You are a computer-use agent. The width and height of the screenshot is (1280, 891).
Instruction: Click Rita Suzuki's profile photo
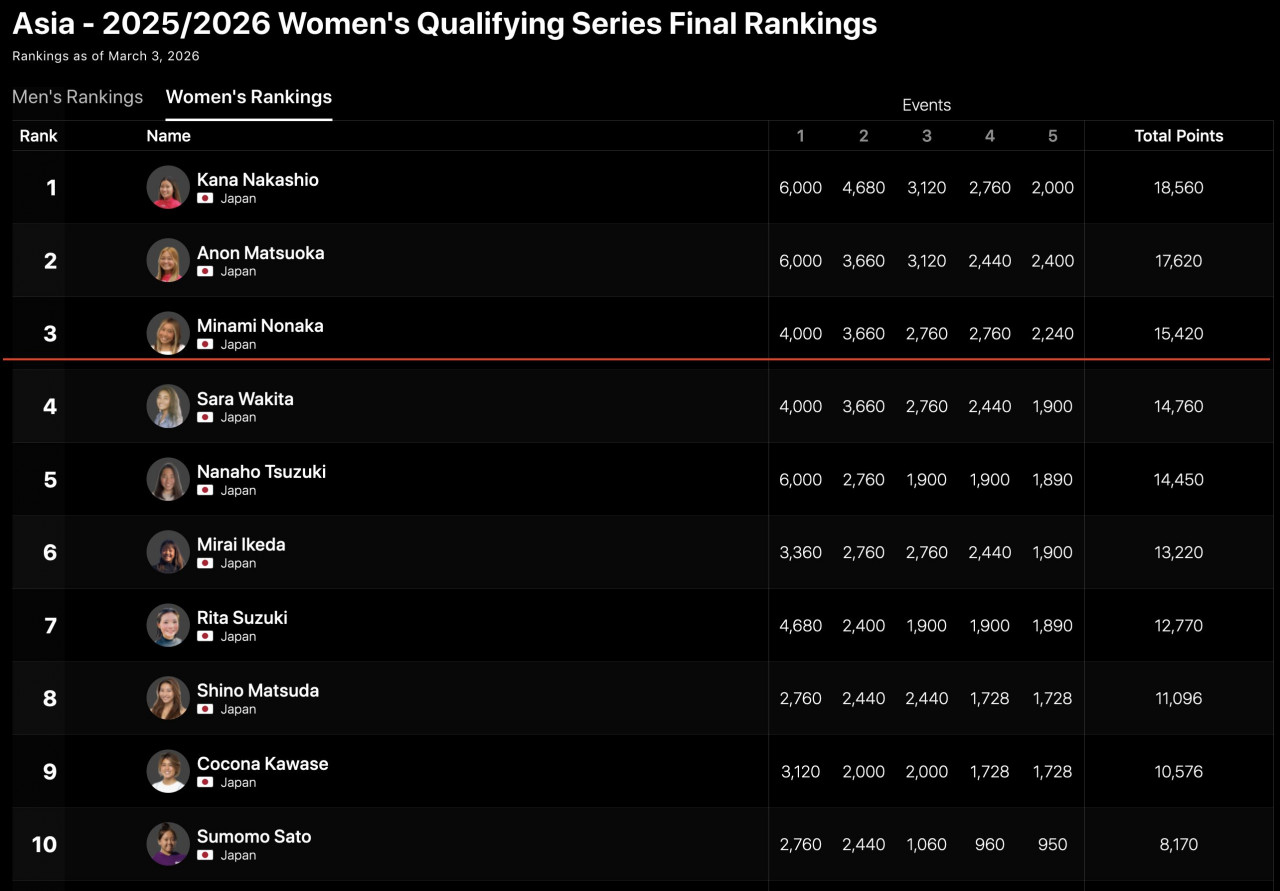tap(168, 625)
